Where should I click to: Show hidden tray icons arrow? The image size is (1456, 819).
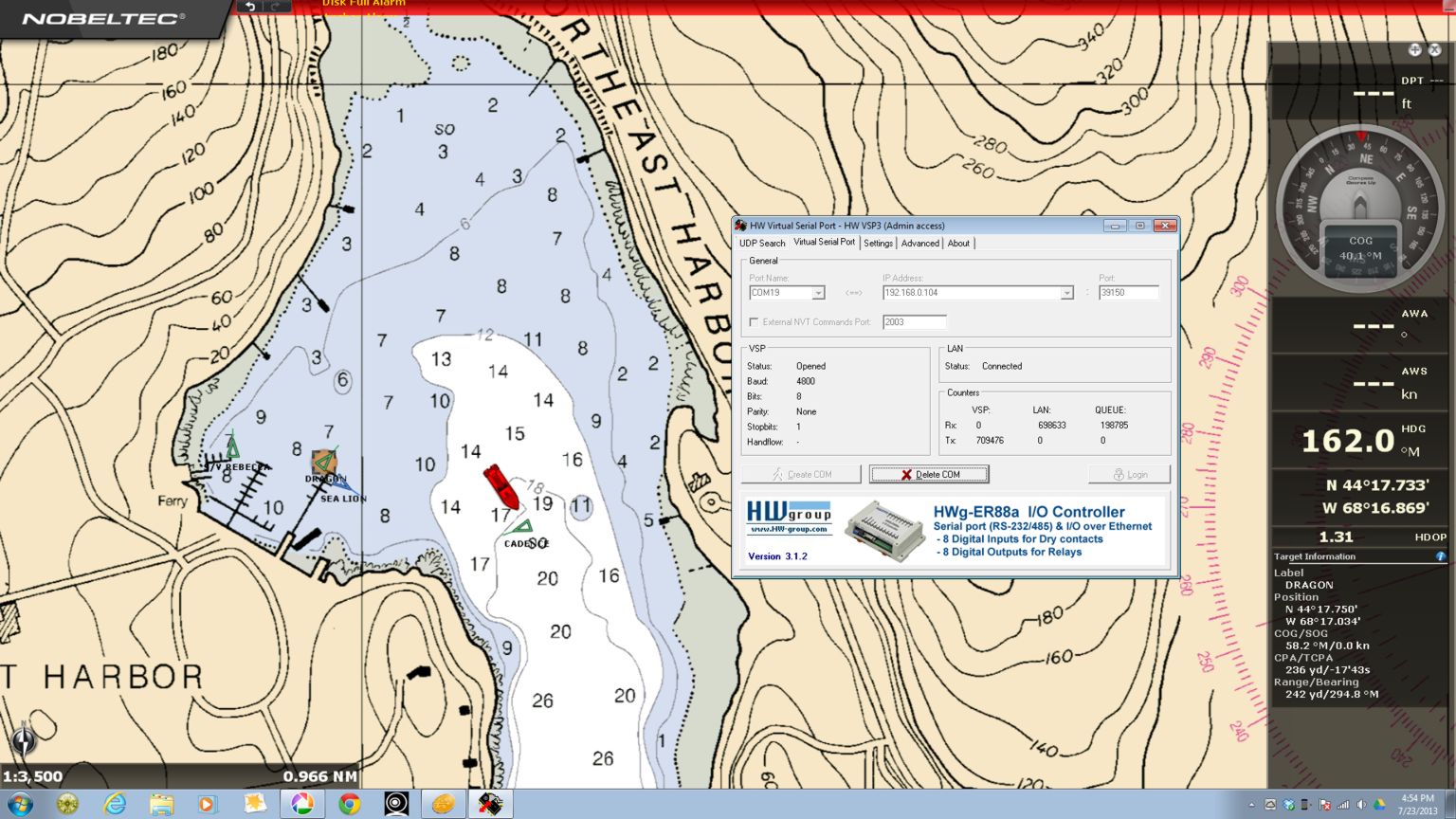(1251, 805)
